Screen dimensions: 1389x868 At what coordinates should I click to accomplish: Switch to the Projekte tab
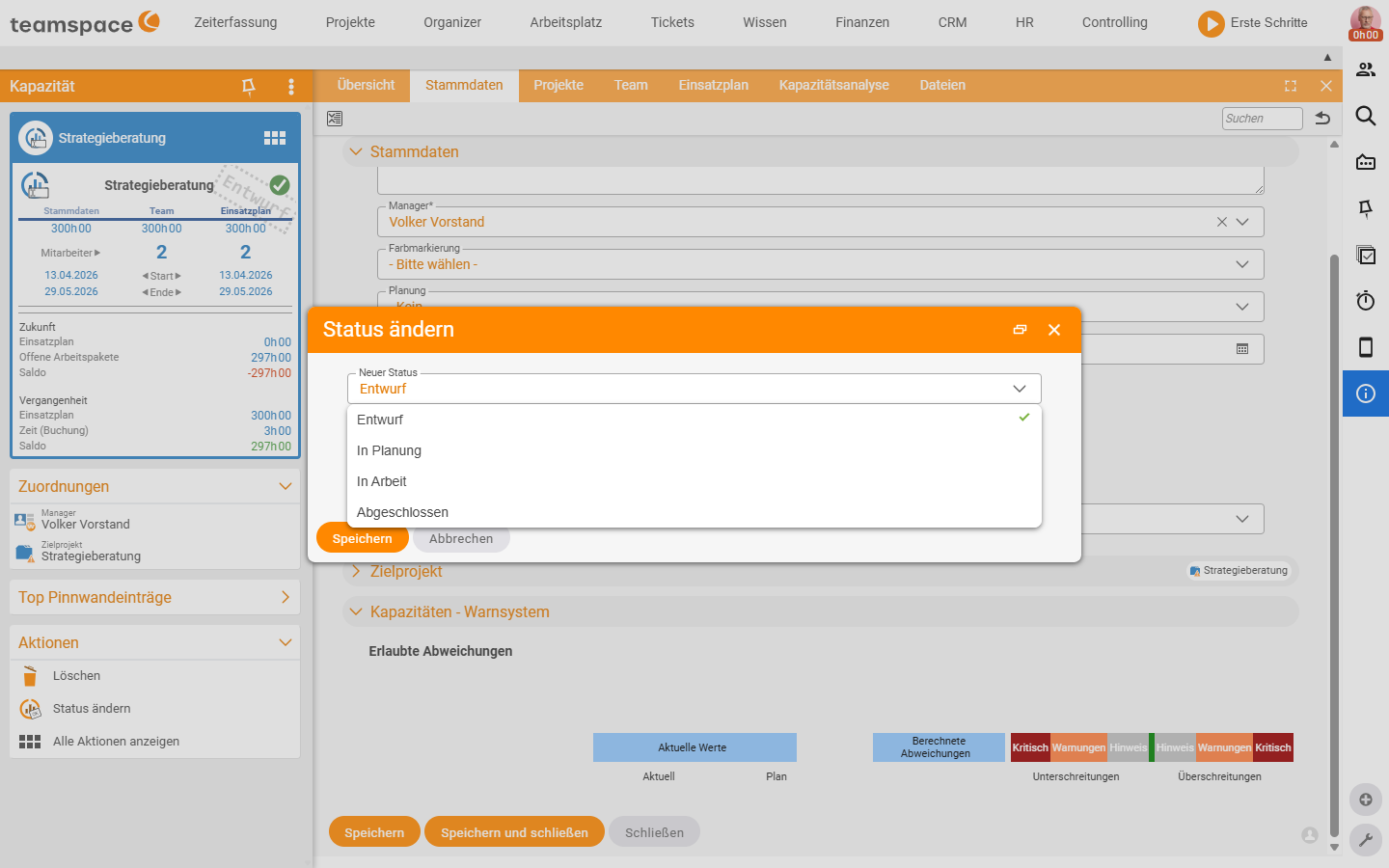[x=558, y=86]
